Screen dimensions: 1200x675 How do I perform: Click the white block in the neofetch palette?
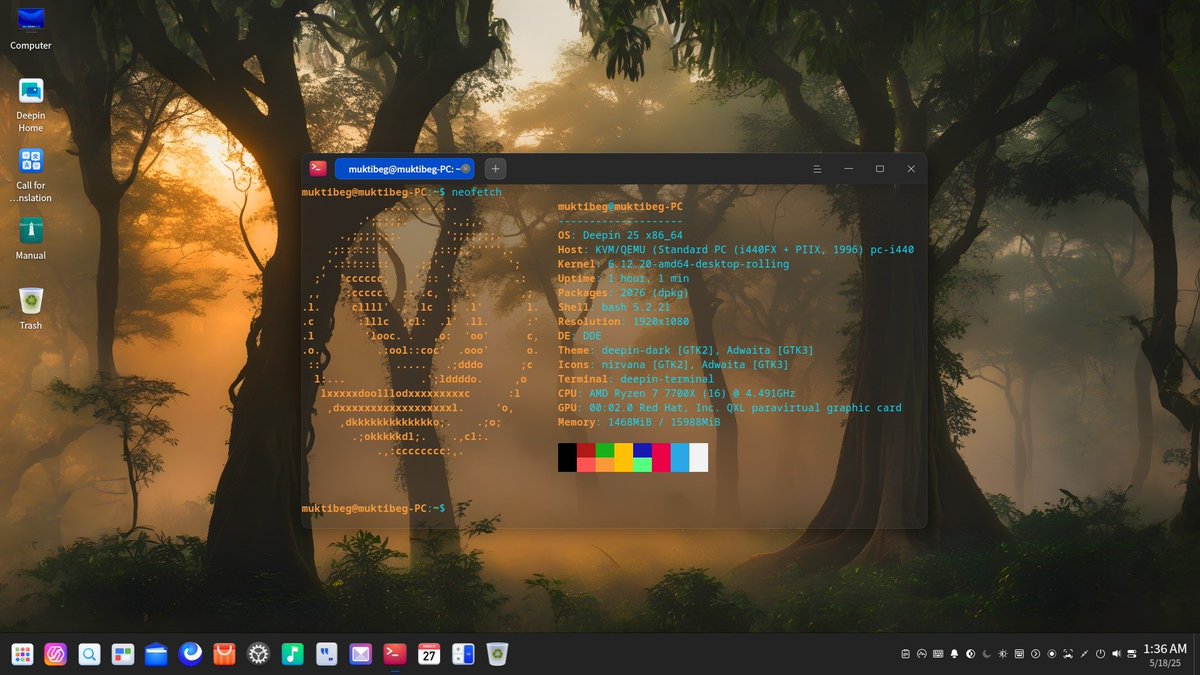coord(698,457)
